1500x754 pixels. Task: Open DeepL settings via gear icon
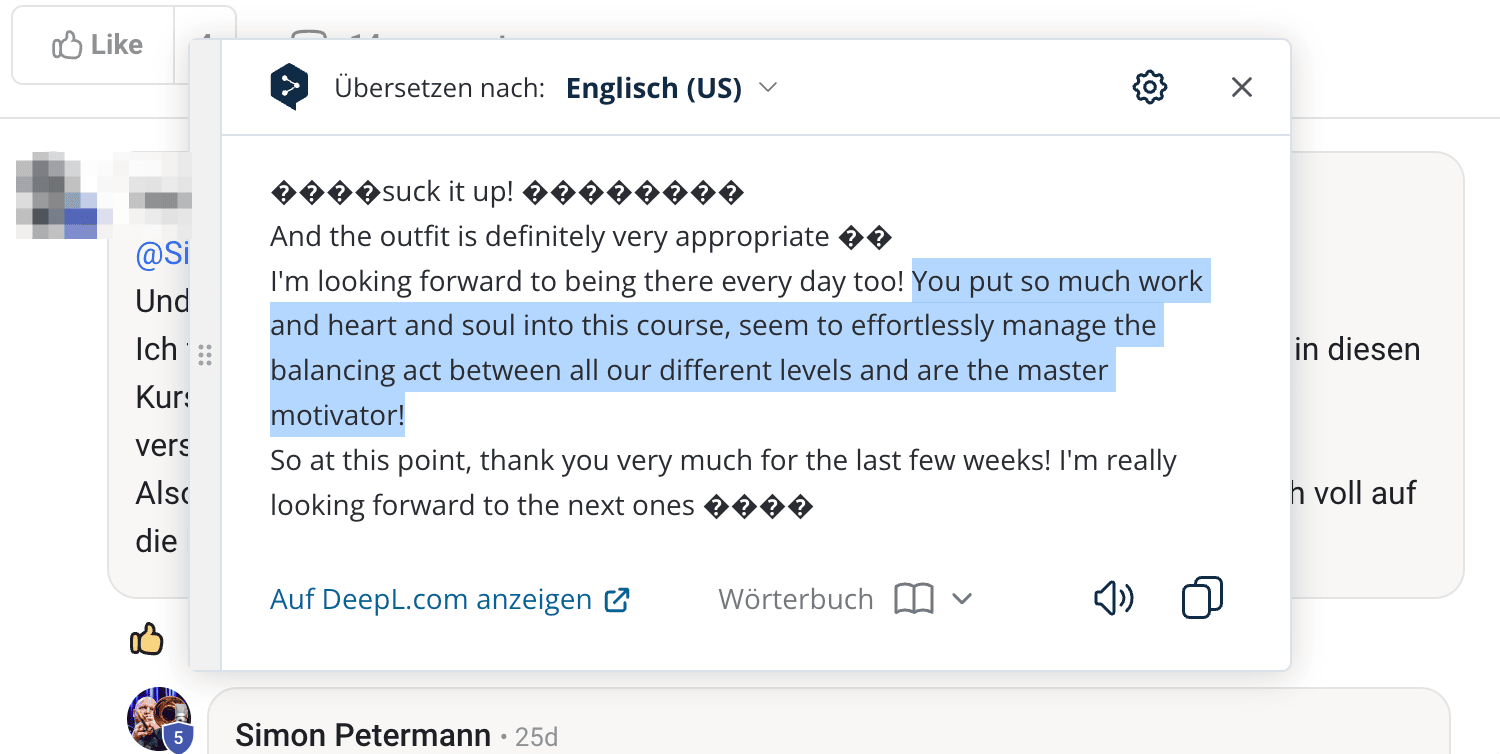click(x=1150, y=87)
